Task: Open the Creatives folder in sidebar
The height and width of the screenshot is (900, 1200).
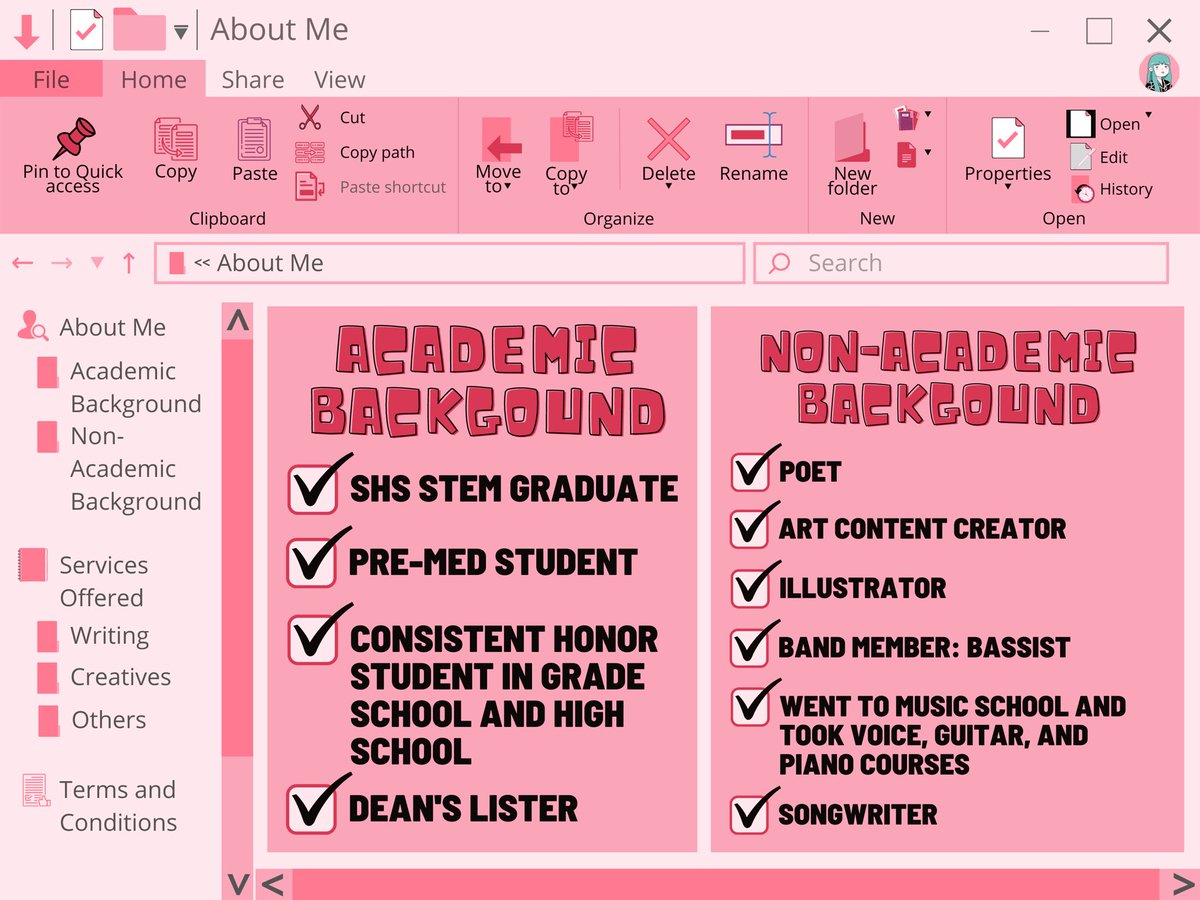Action: coord(120,677)
